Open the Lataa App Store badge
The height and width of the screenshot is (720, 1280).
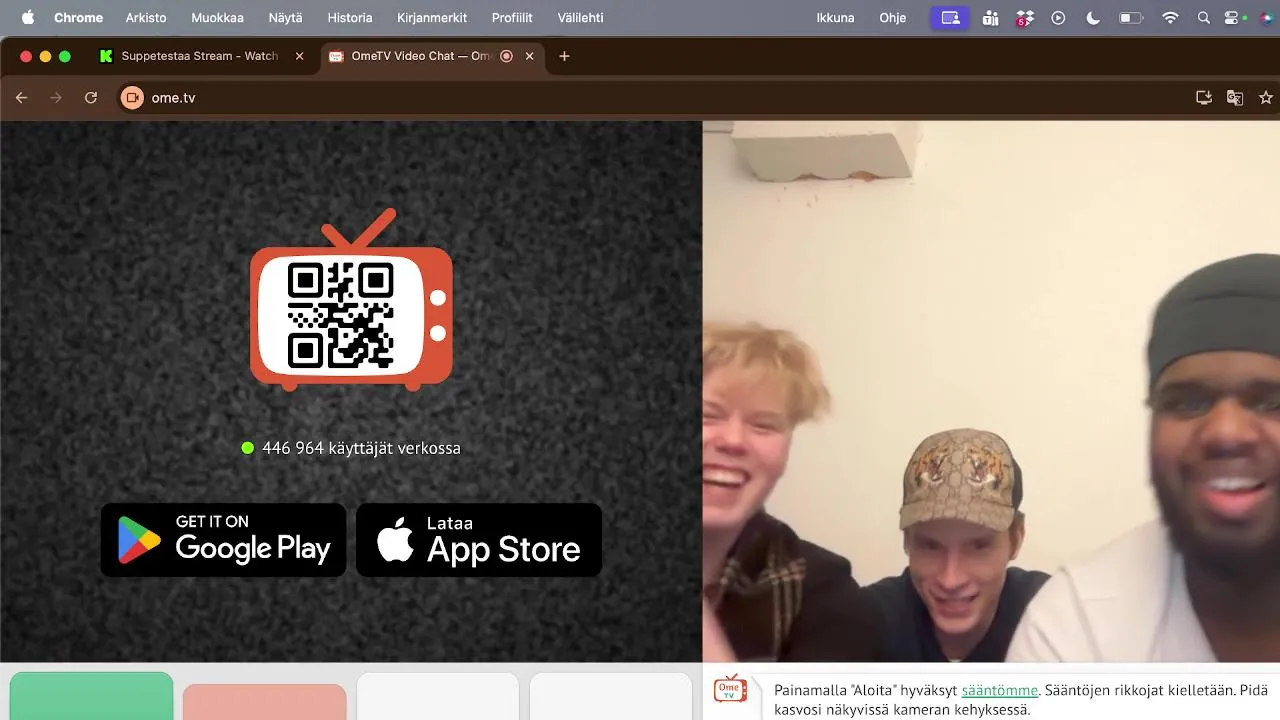point(479,540)
